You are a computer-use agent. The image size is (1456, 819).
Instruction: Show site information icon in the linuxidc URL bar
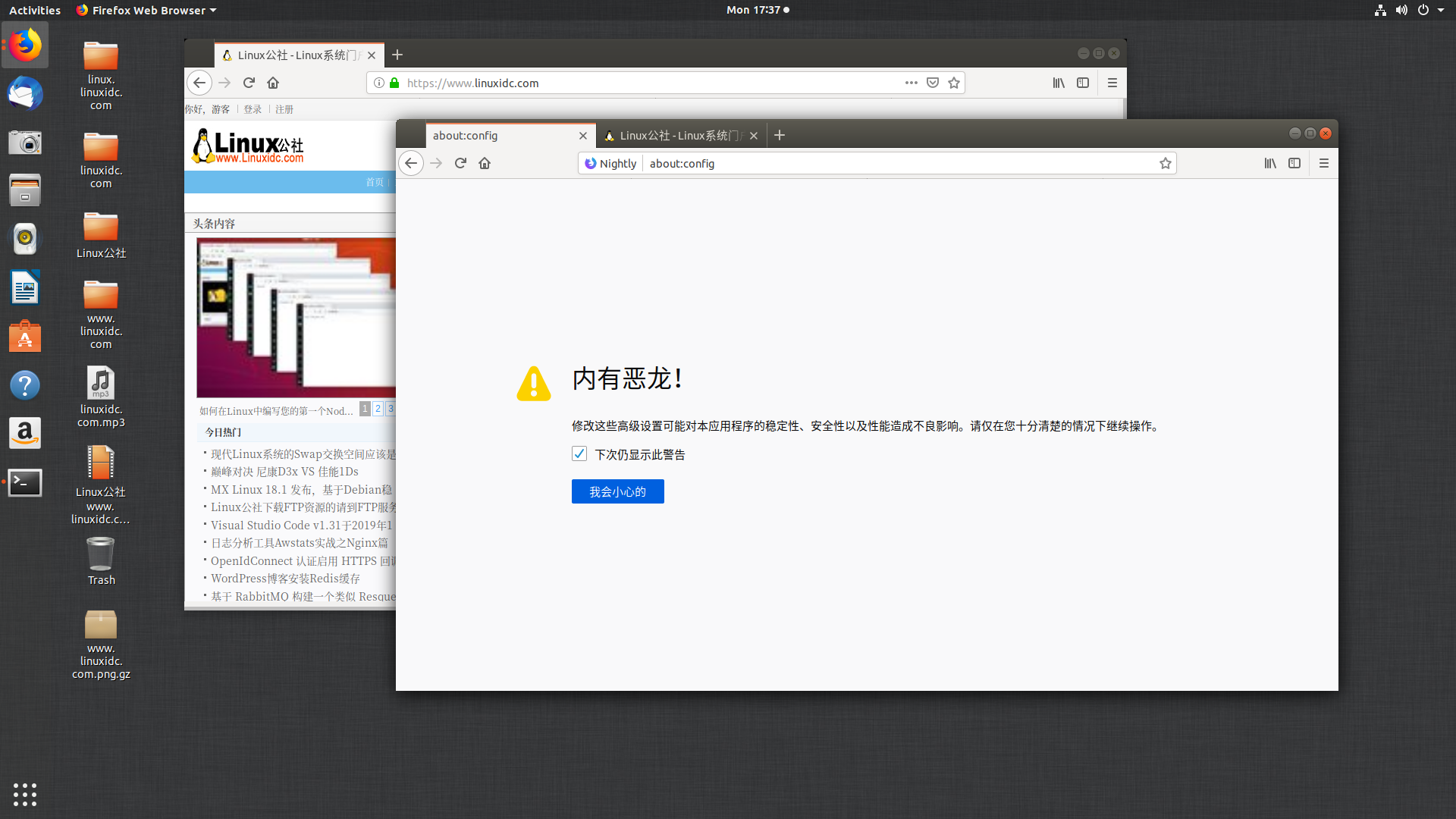379,83
